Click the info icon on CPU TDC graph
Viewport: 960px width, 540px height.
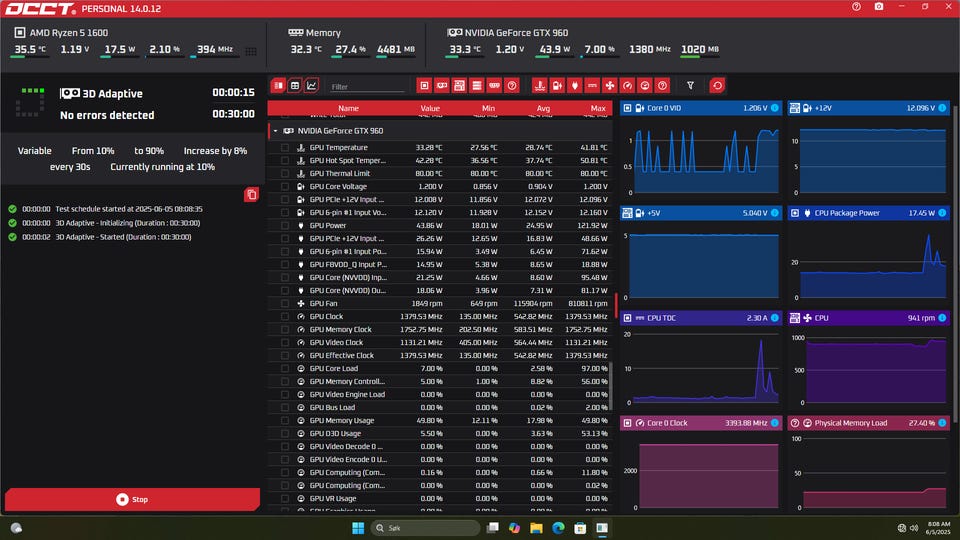click(774, 318)
